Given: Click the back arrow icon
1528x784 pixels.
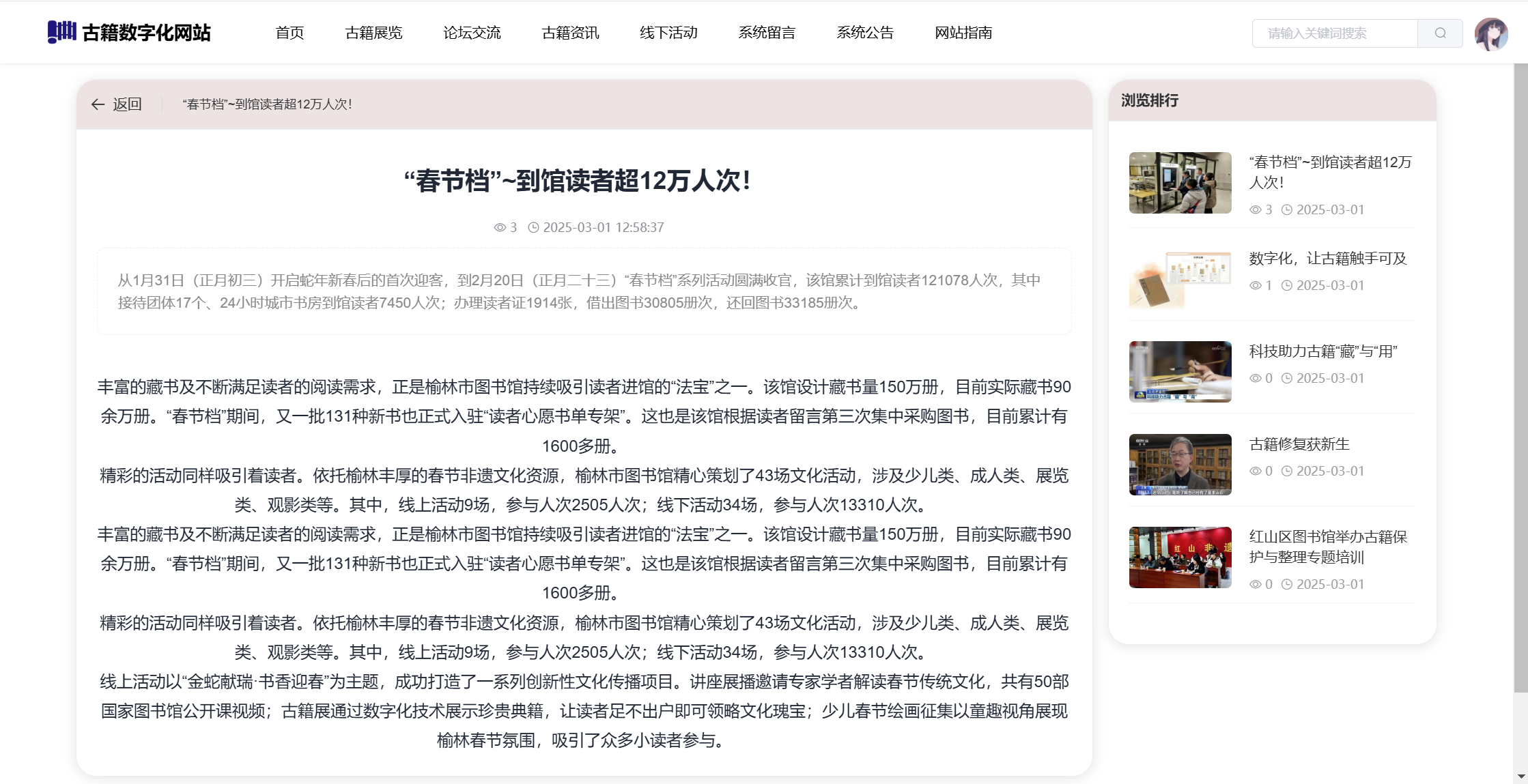Looking at the screenshot, I should click(98, 104).
